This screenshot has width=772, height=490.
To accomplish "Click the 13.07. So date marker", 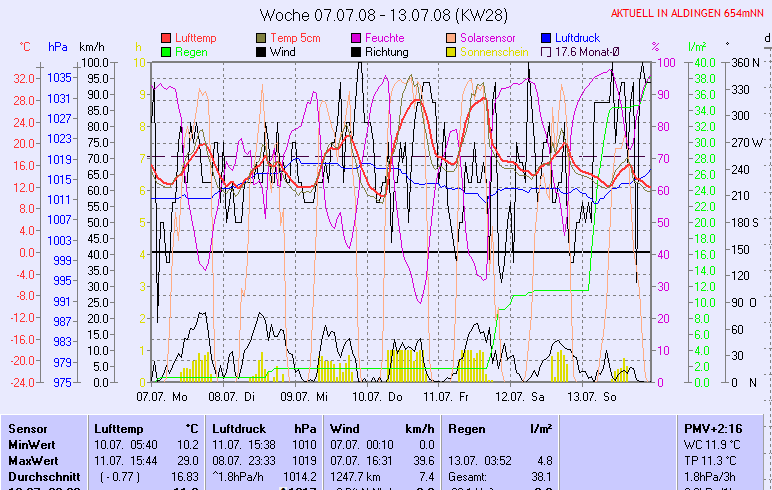I will click(x=593, y=397).
